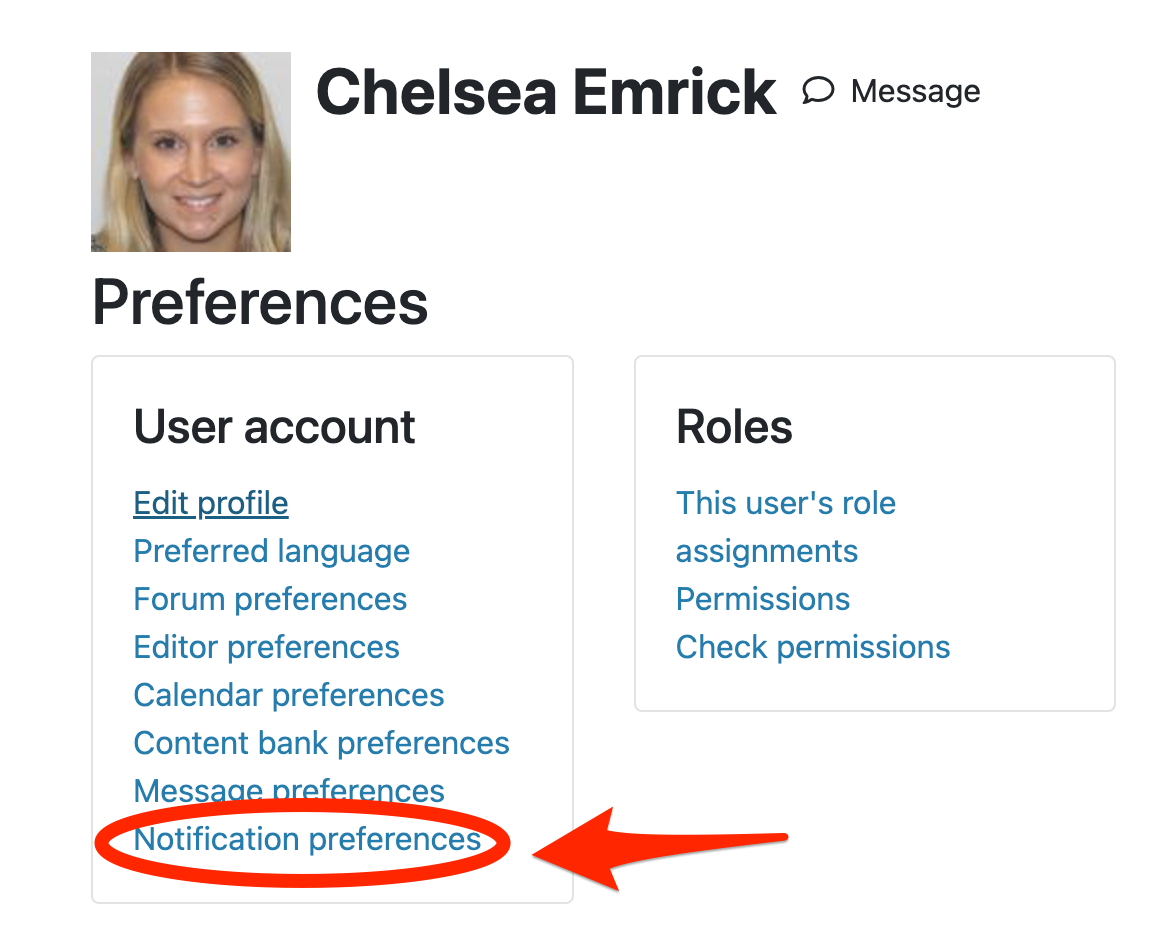The height and width of the screenshot is (932, 1158).
Task: Click Chelsea Emrick's profile photo
Action: [x=191, y=151]
